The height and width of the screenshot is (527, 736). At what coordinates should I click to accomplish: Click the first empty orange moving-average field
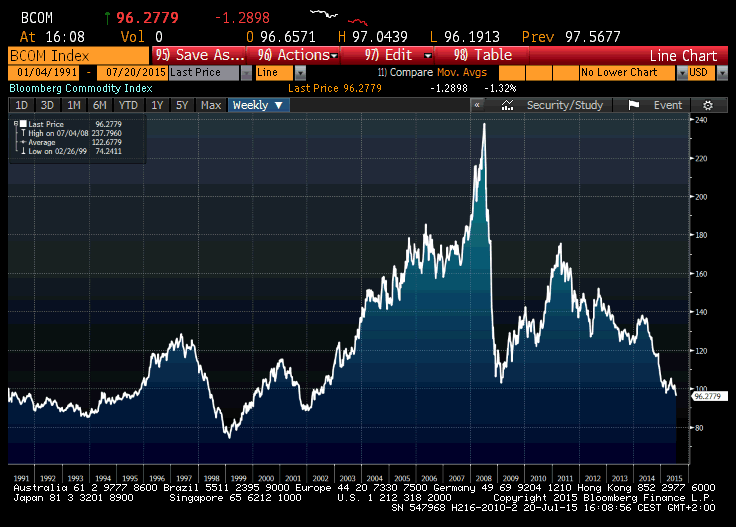[x=512, y=73]
